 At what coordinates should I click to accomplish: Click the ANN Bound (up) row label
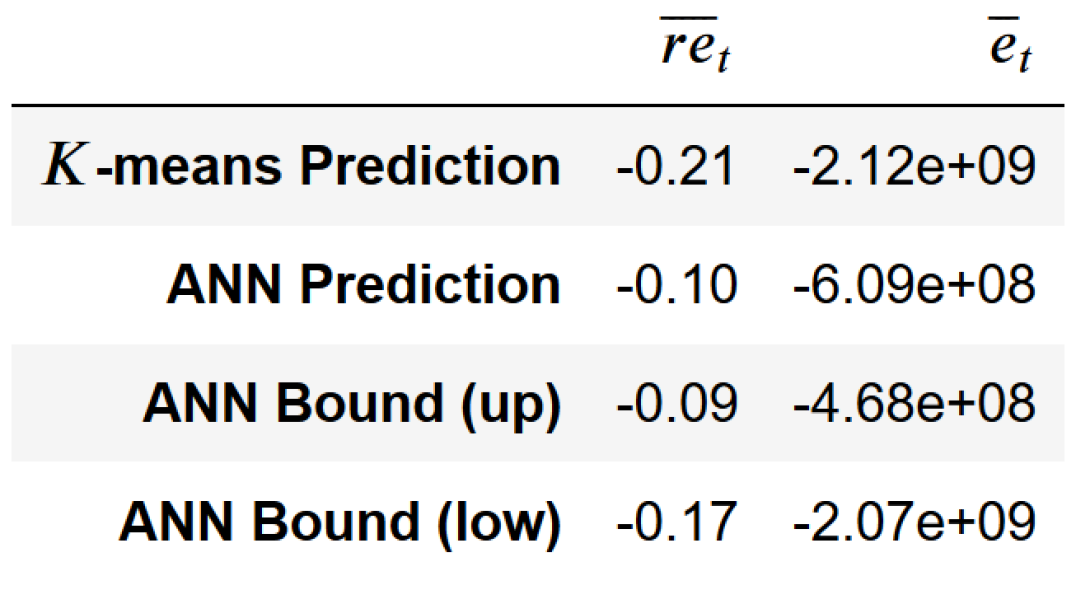click(351, 403)
